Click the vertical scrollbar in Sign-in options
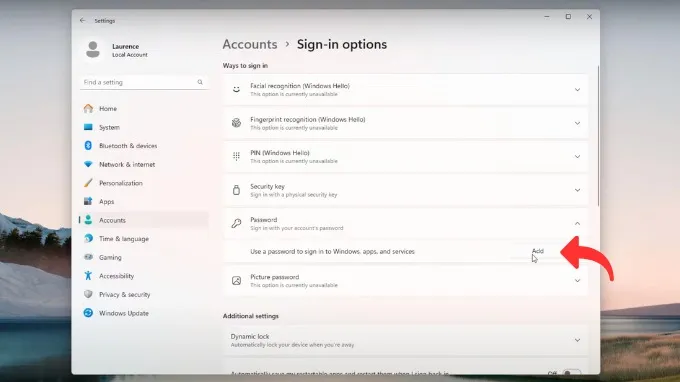The width and height of the screenshot is (680, 382). pyautogui.click(x=598, y=136)
